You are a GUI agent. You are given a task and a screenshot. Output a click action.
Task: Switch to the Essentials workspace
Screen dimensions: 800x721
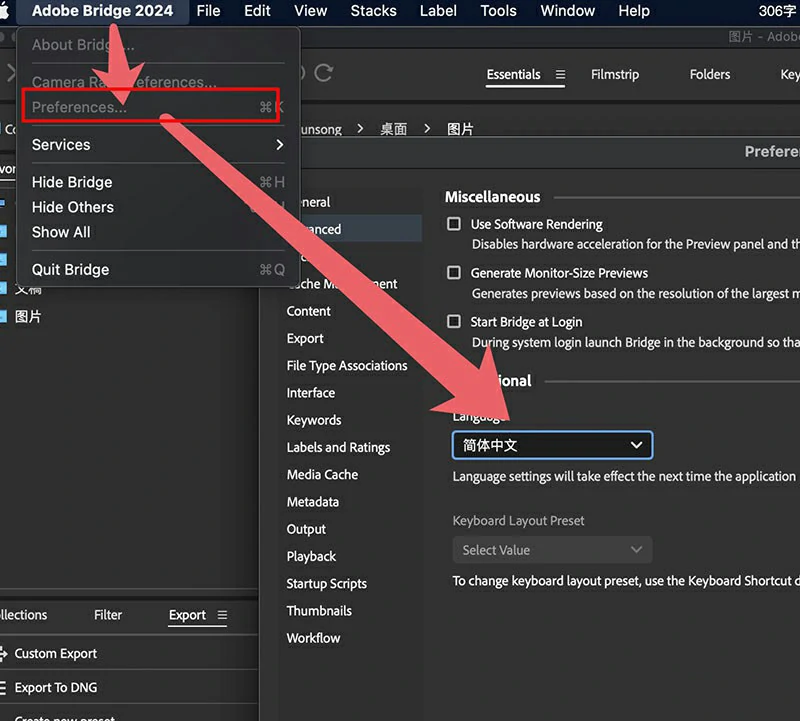(513, 74)
